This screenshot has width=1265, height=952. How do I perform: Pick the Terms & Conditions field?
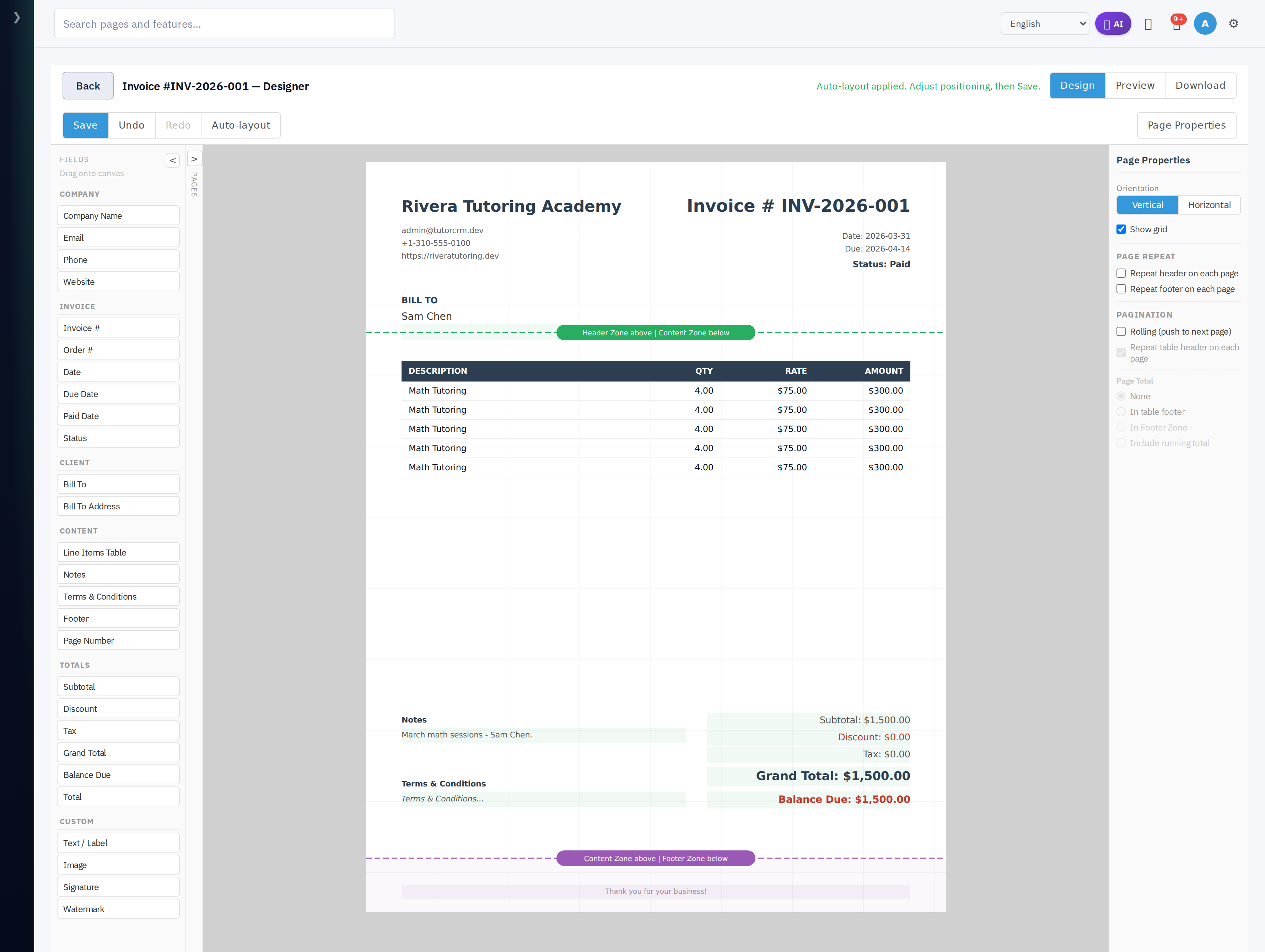click(118, 596)
